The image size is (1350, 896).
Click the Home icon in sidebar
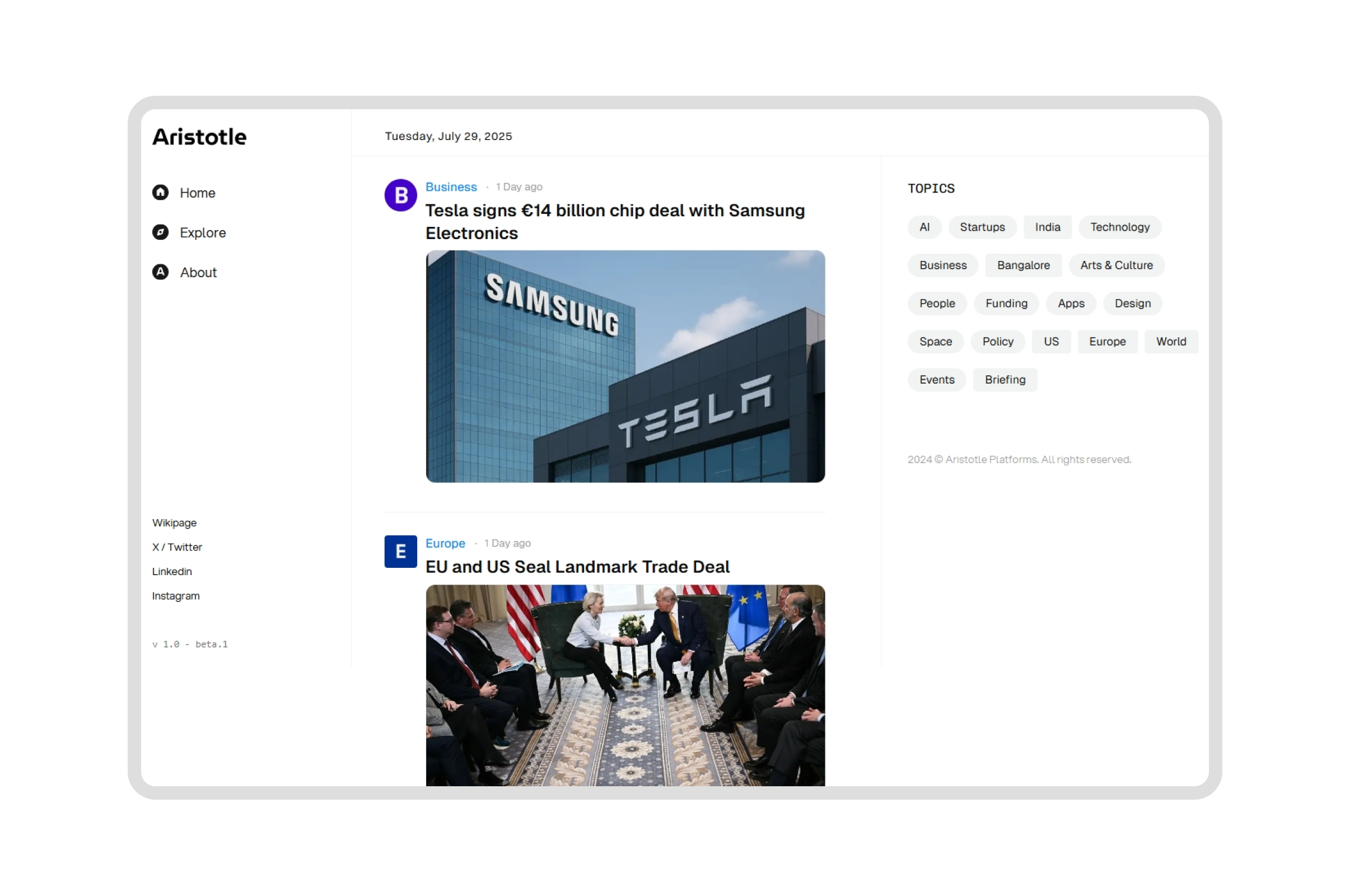click(161, 193)
